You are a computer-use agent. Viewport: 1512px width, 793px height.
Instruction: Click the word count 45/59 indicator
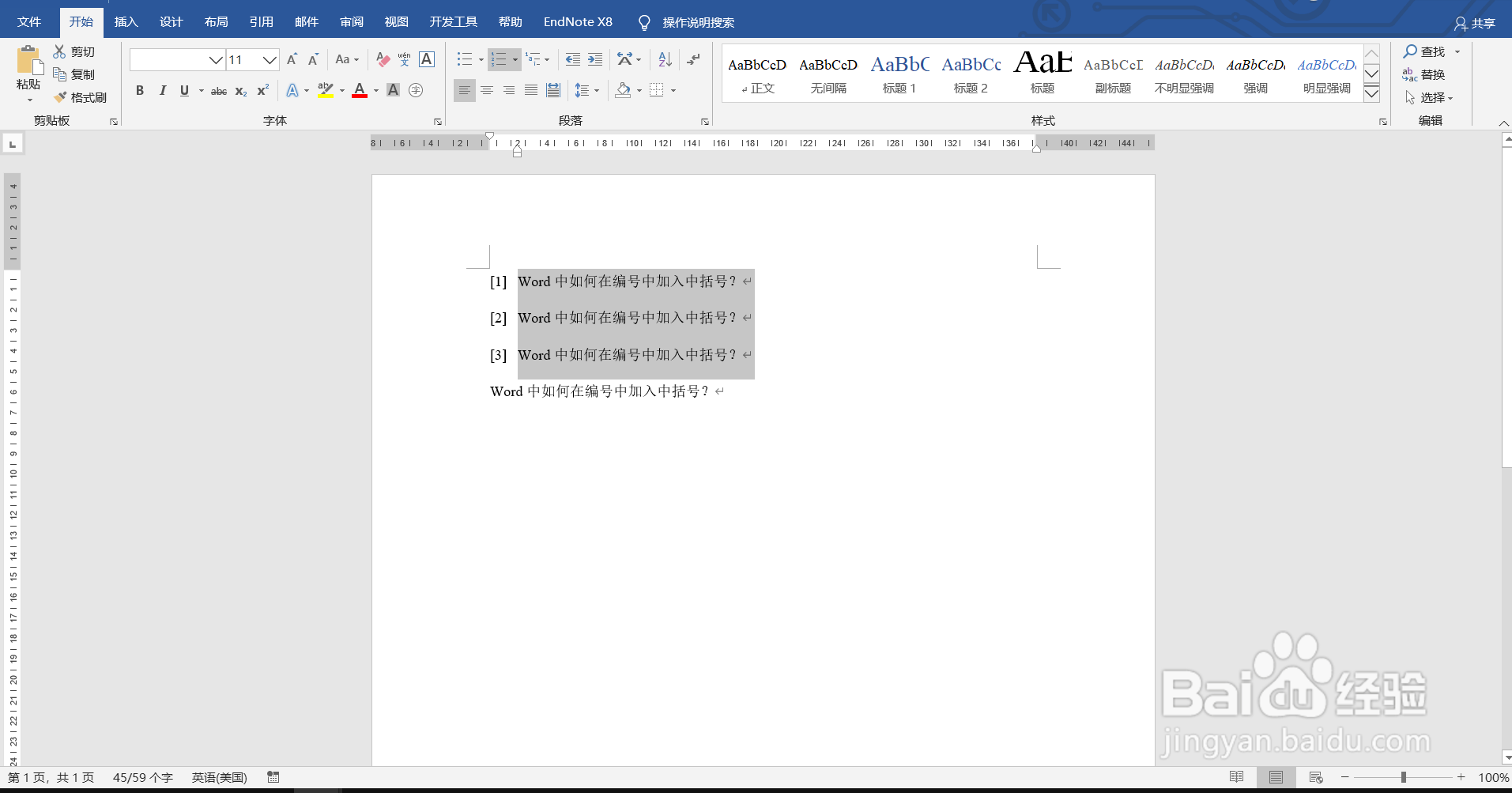point(142,778)
